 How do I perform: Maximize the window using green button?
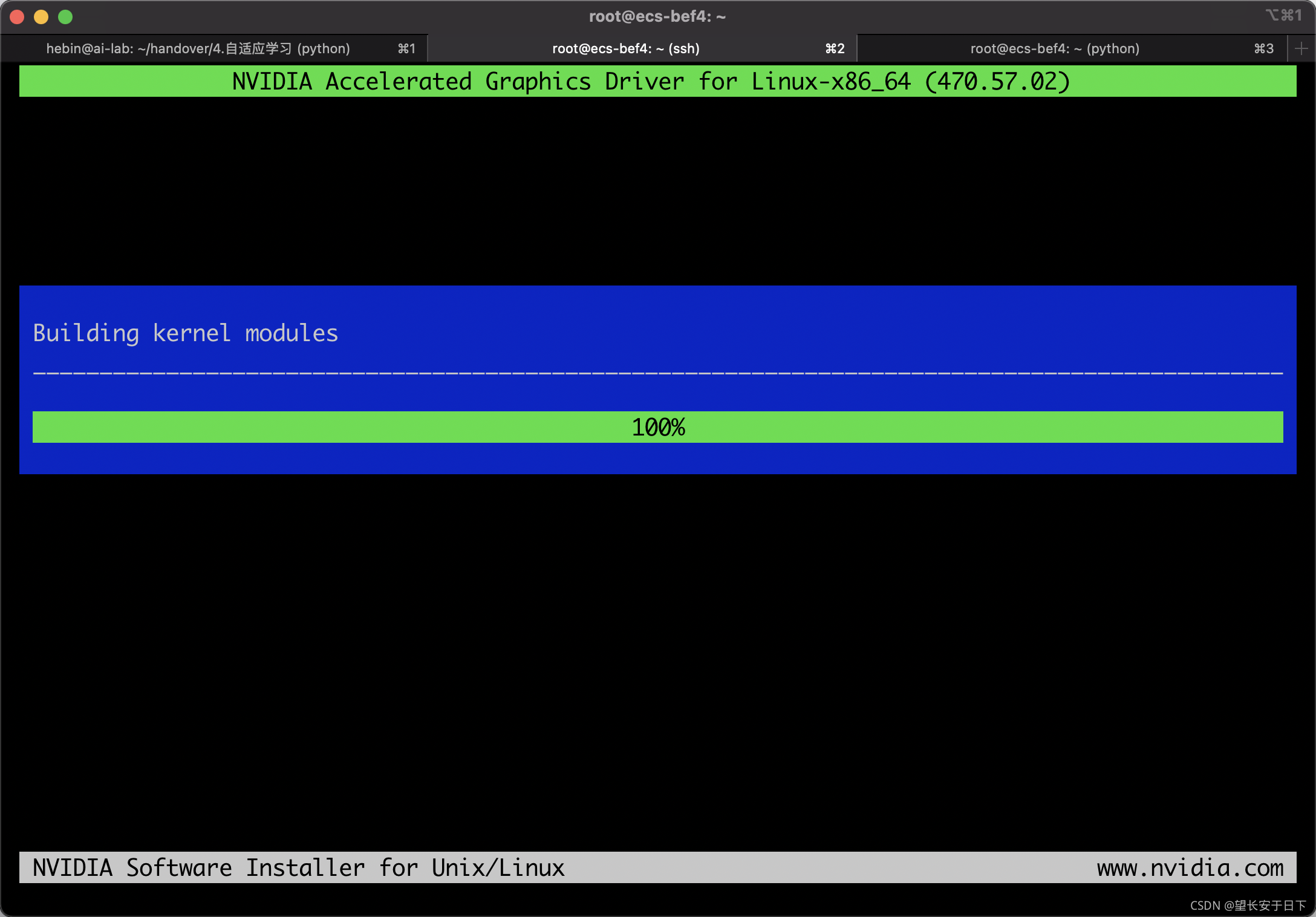[x=65, y=17]
